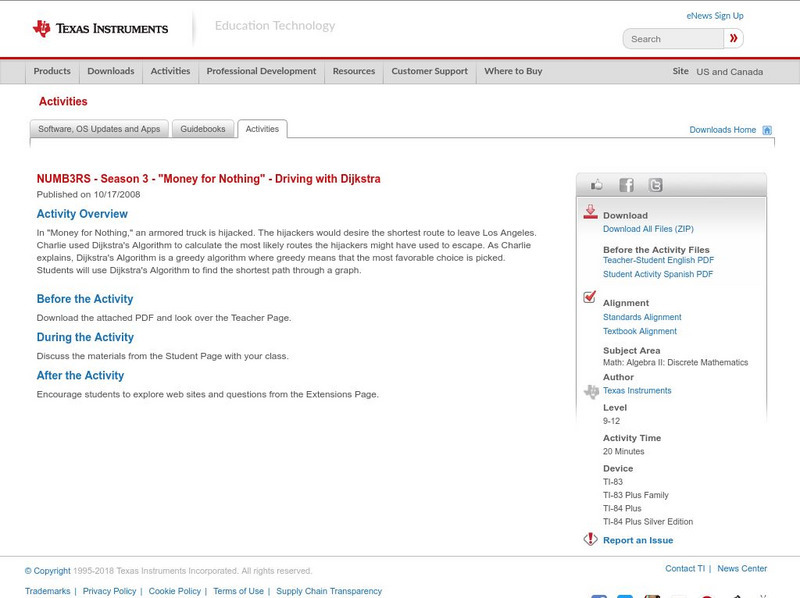Click the red download arrow icon
Viewport: 800px width, 598px height.
[x=590, y=212]
